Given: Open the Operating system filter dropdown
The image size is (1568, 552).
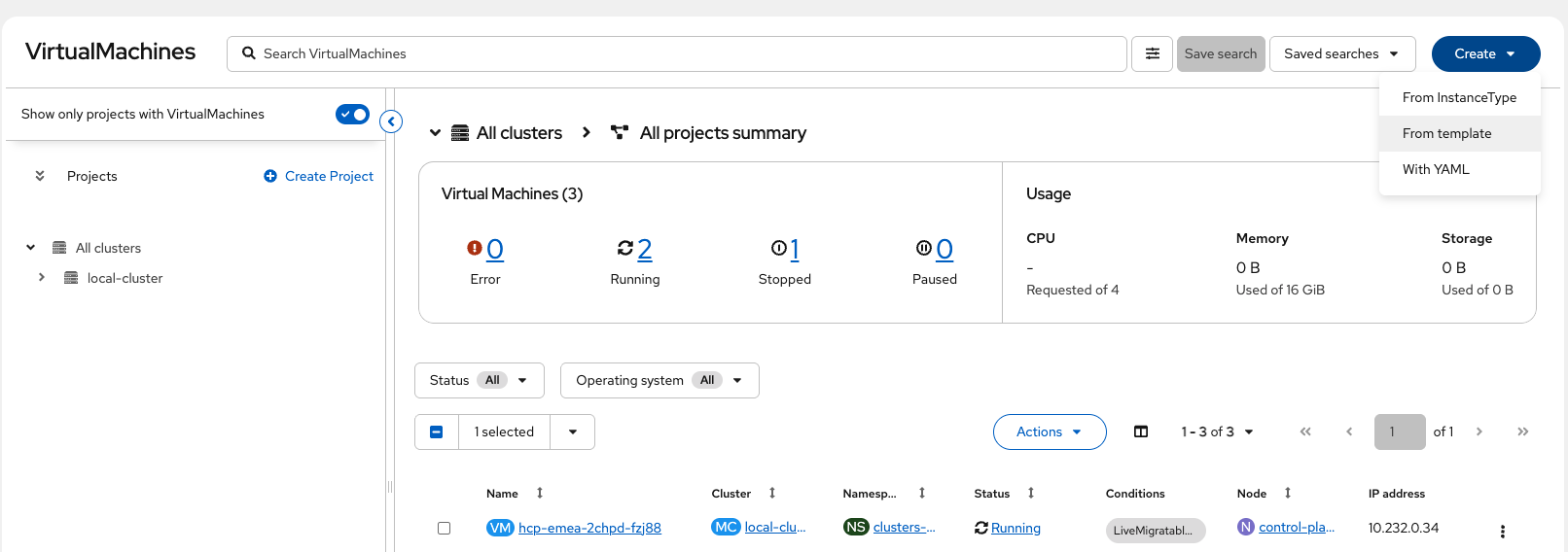Looking at the screenshot, I should click(x=659, y=380).
